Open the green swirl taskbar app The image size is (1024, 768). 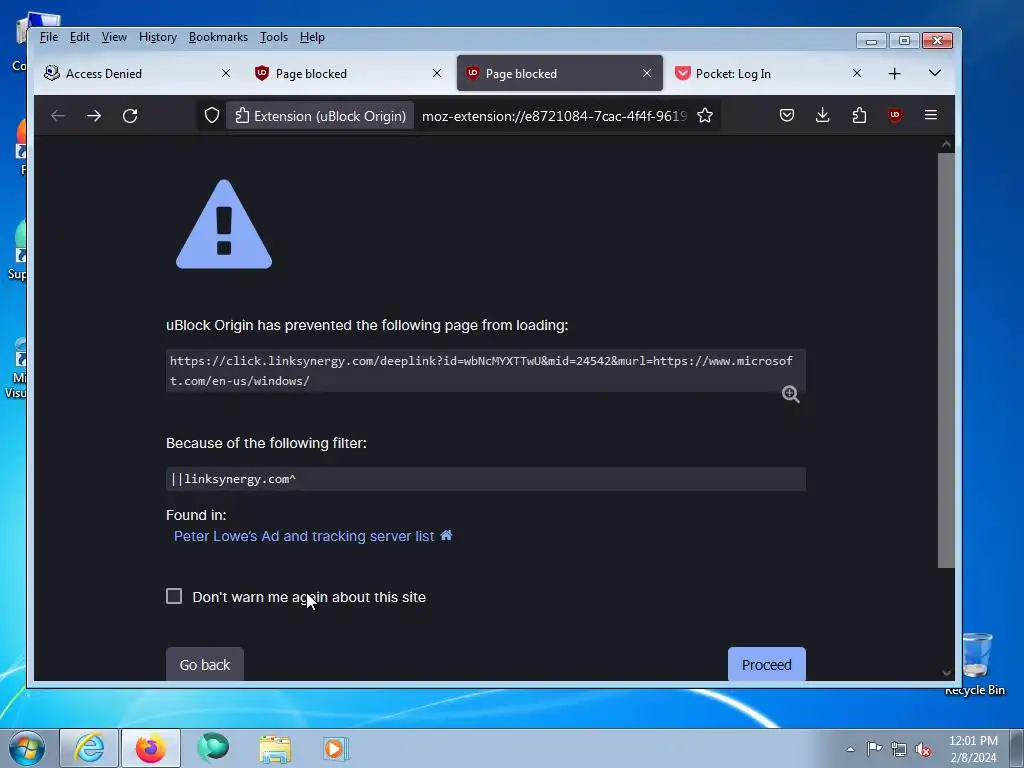tap(213, 748)
